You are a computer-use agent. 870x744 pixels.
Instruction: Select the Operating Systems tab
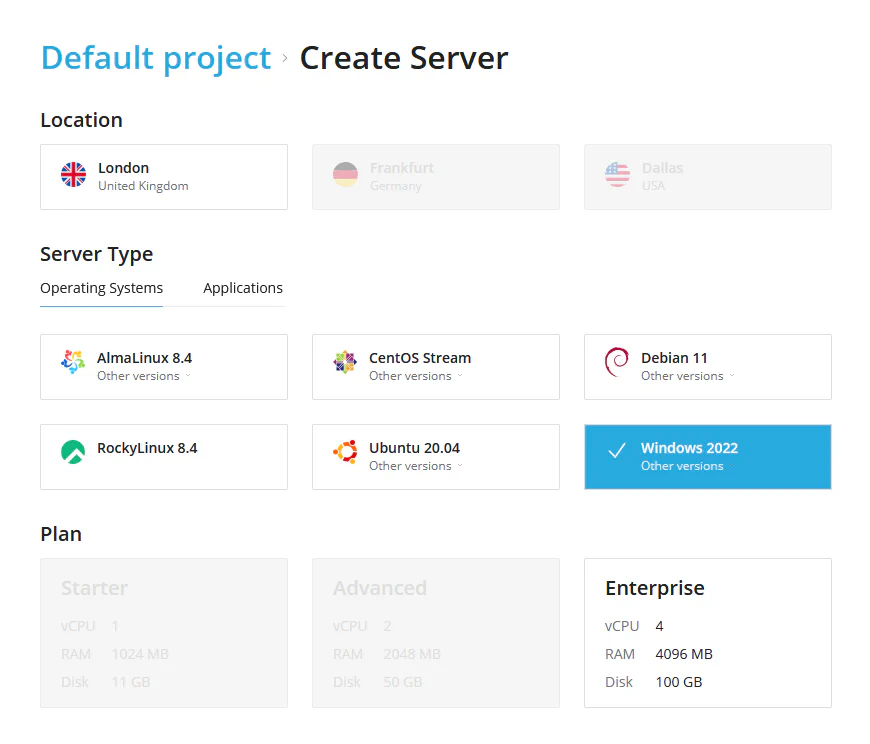(x=101, y=288)
